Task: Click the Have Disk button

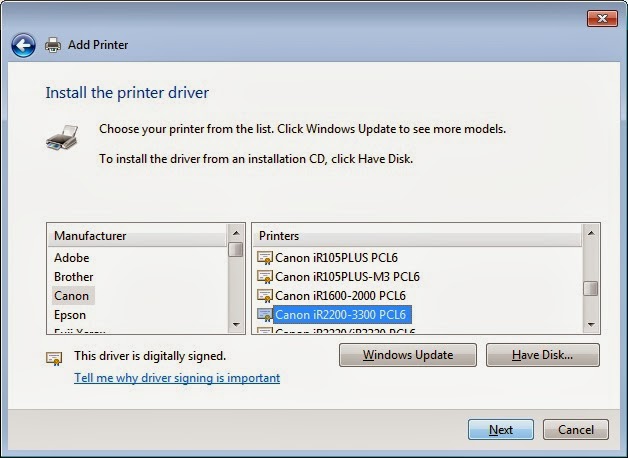Action: (x=543, y=355)
